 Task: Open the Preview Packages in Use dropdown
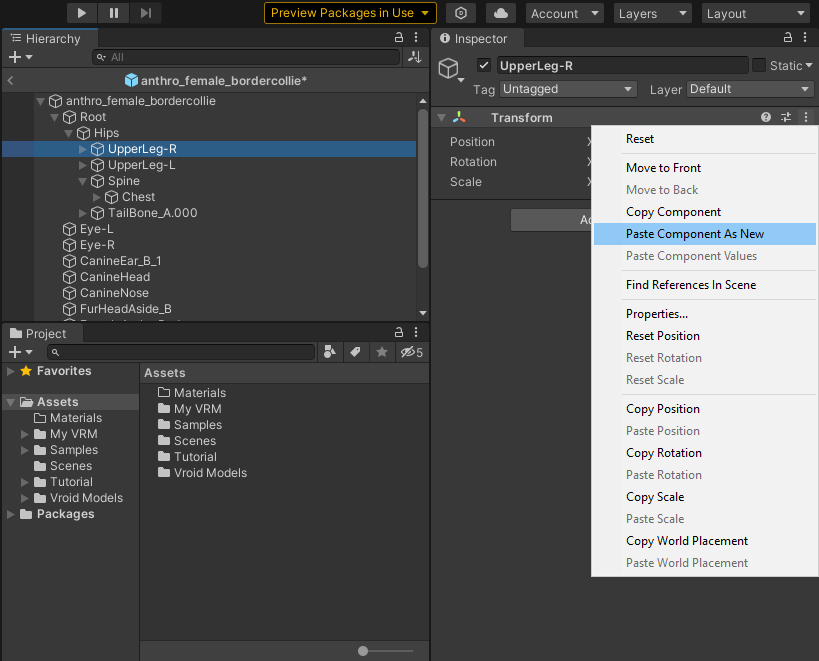(350, 13)
